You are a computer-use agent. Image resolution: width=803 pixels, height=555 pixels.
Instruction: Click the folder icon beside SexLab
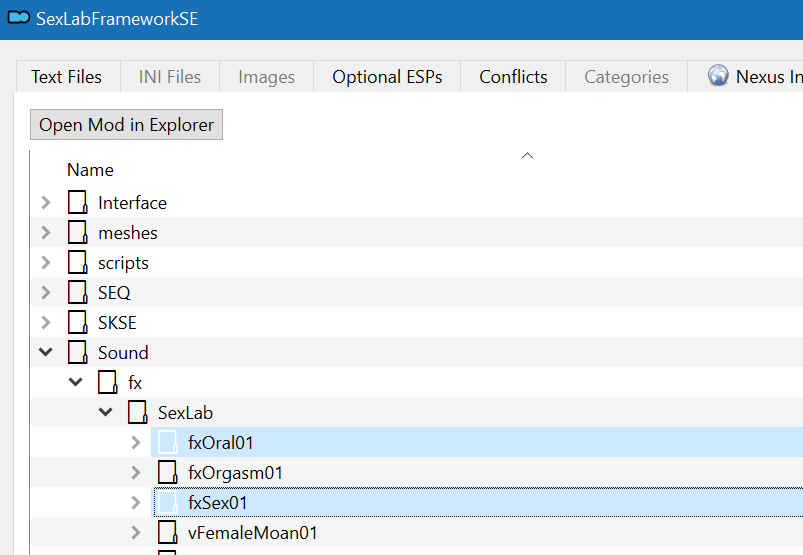138,412
